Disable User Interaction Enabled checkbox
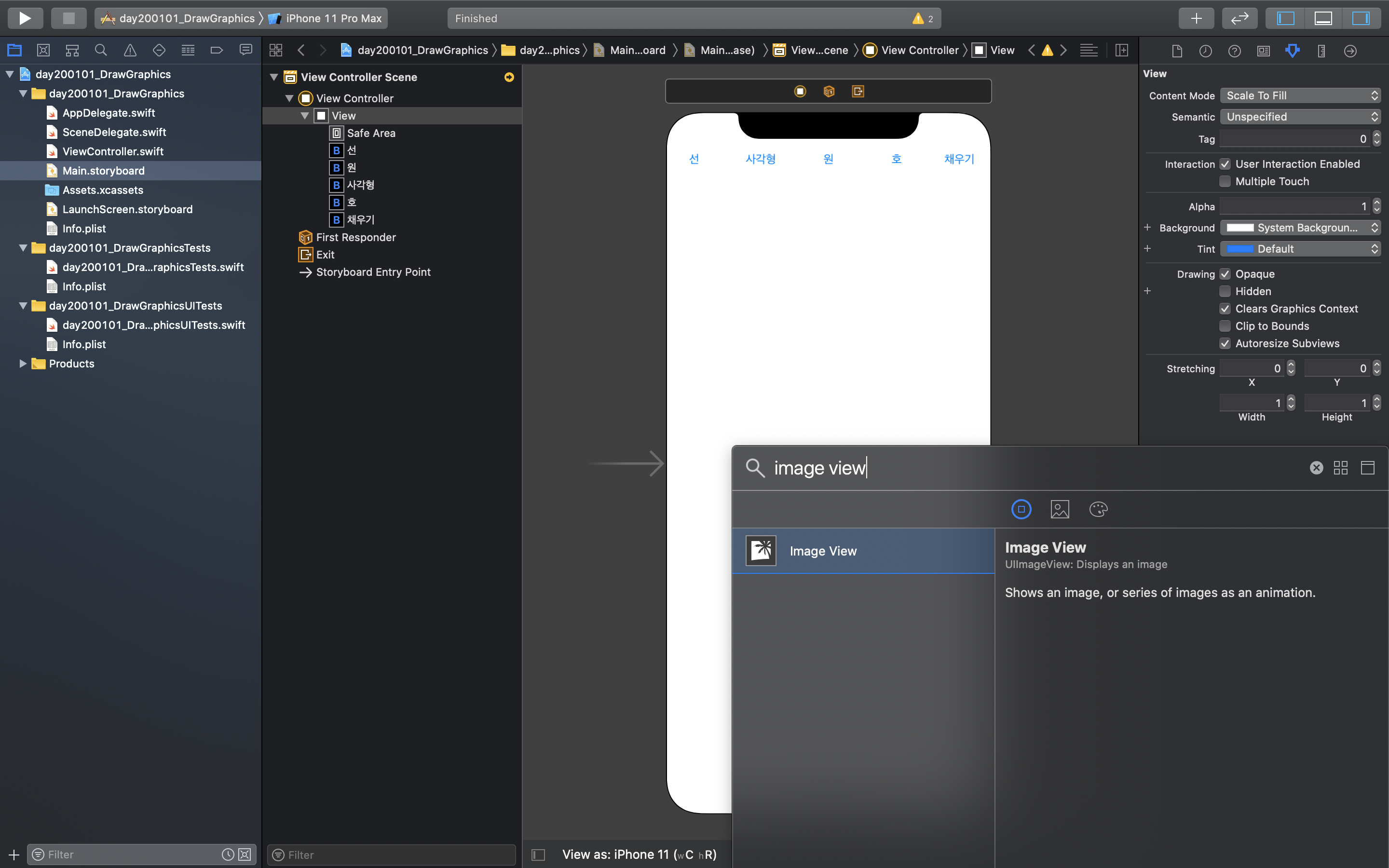This screenshot has height=868, width=1389. tap(1225, 164)
